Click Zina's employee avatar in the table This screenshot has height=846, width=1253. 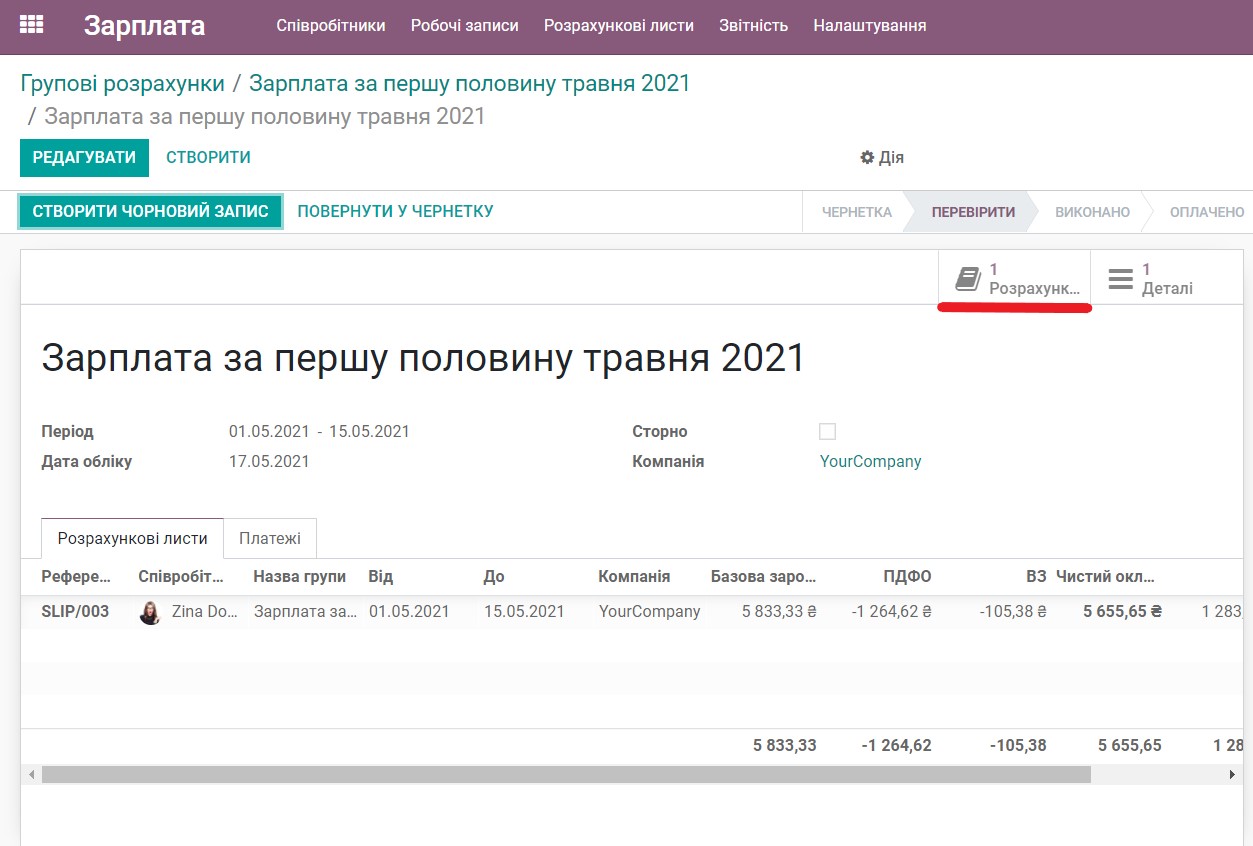pos(149,611)
